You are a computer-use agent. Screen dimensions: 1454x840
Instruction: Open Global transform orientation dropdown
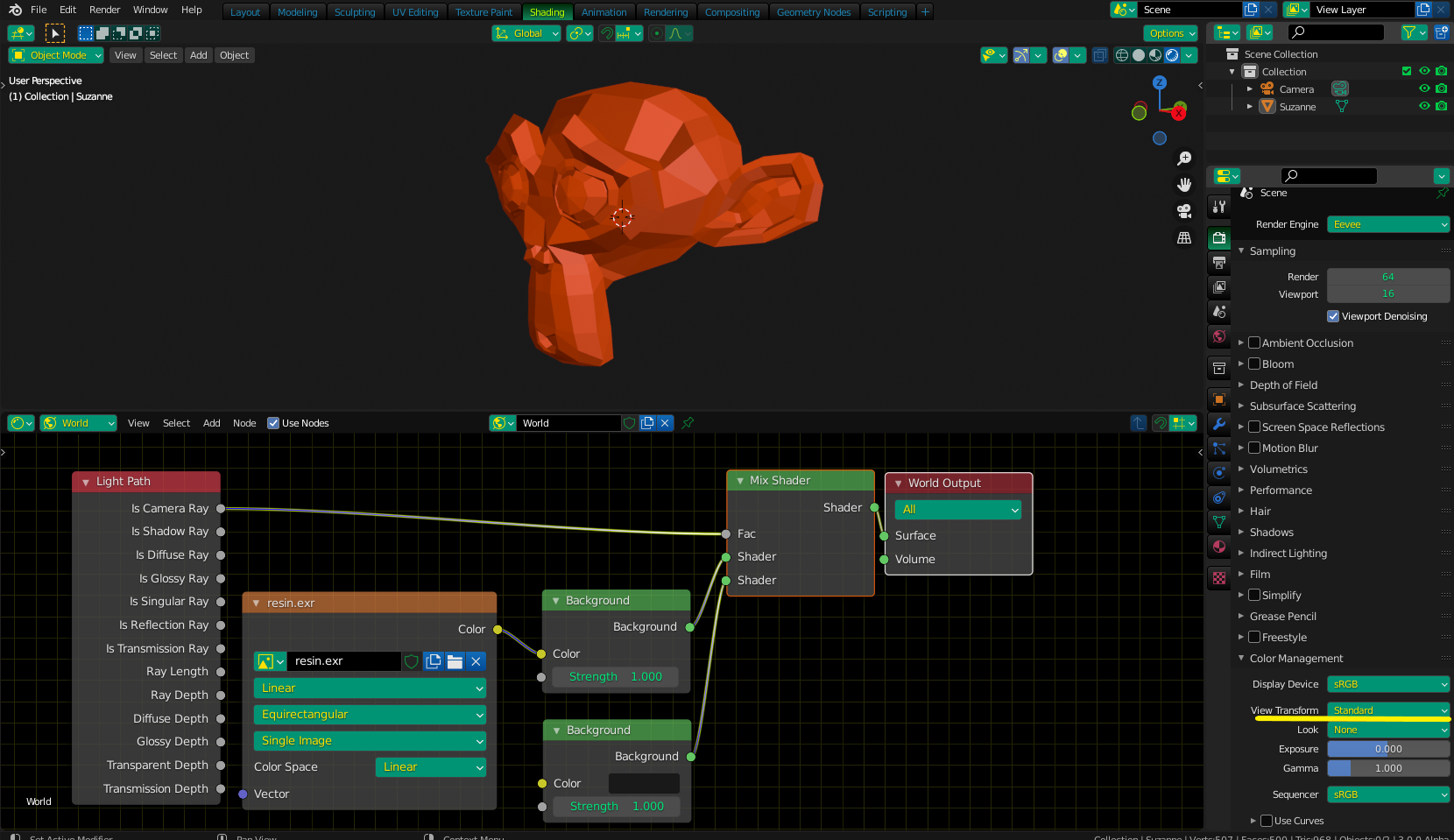pos(526,33)
